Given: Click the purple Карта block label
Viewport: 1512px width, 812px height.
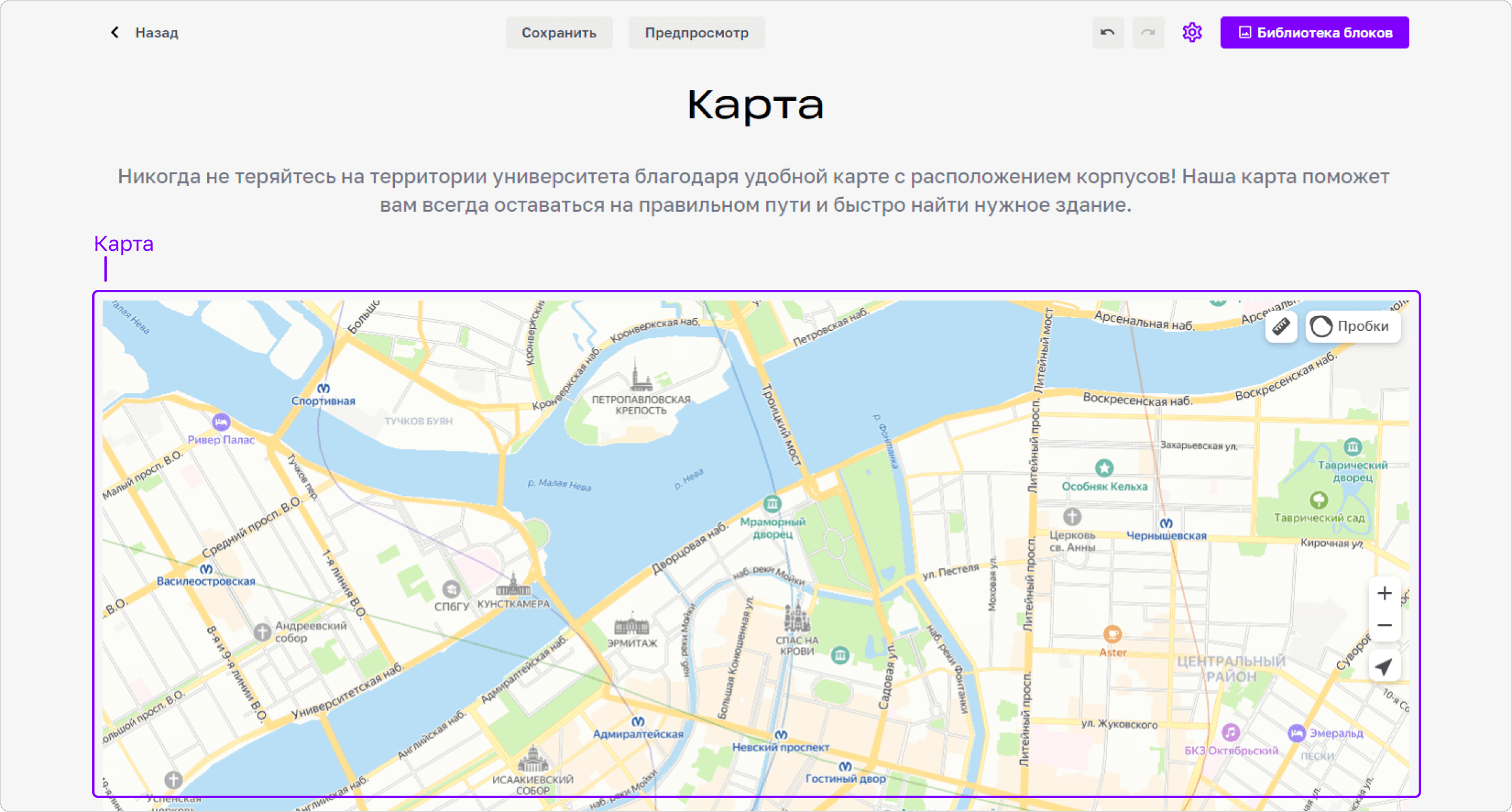Looking at the screenshot, I should pyautogui.click(x=124, y=243).
